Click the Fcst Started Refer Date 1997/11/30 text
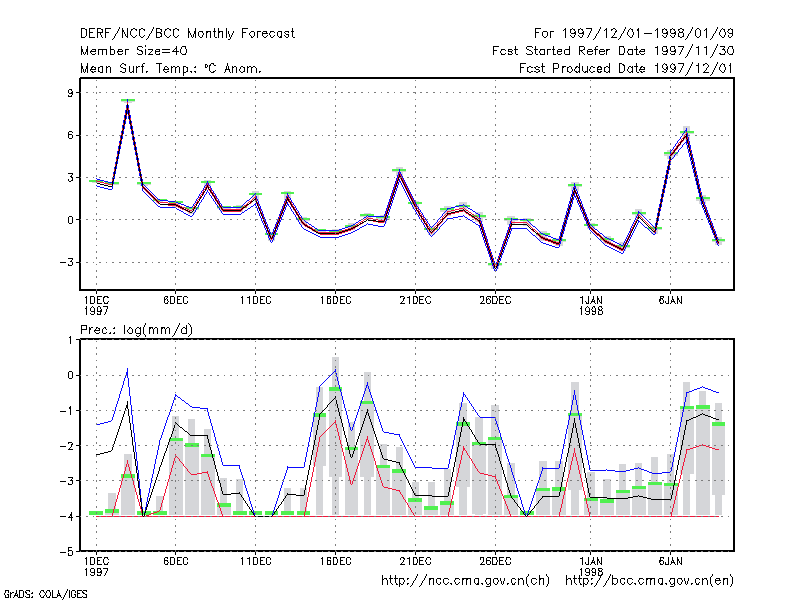 tap(613, 51)
